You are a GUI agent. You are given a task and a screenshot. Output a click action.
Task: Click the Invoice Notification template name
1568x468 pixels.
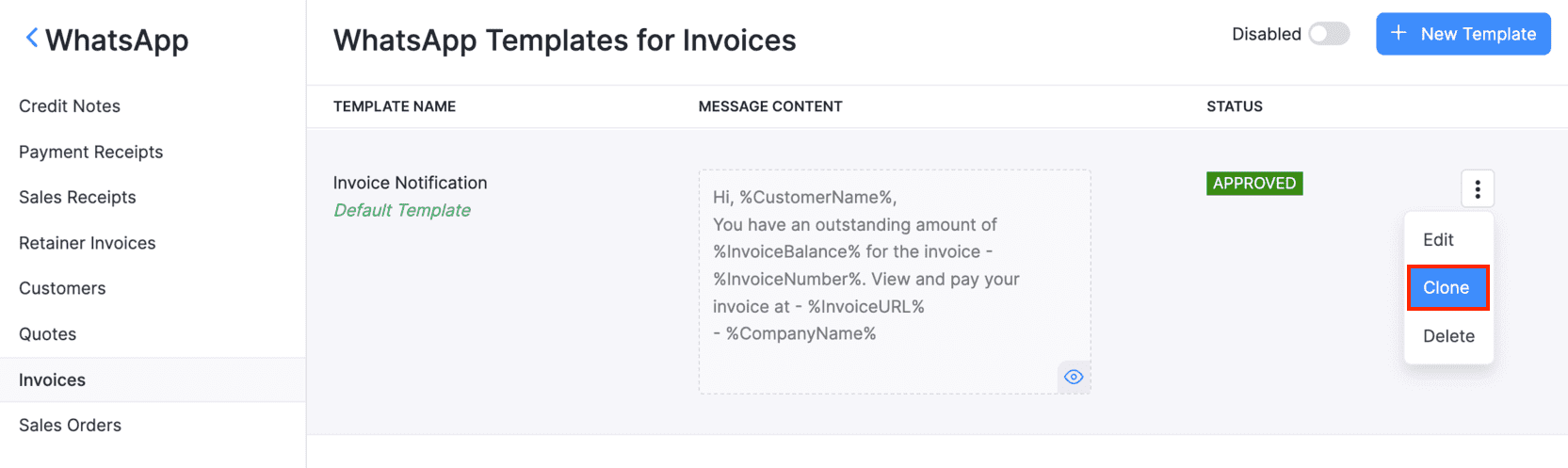pyautogui.click(x=410, y=183)
